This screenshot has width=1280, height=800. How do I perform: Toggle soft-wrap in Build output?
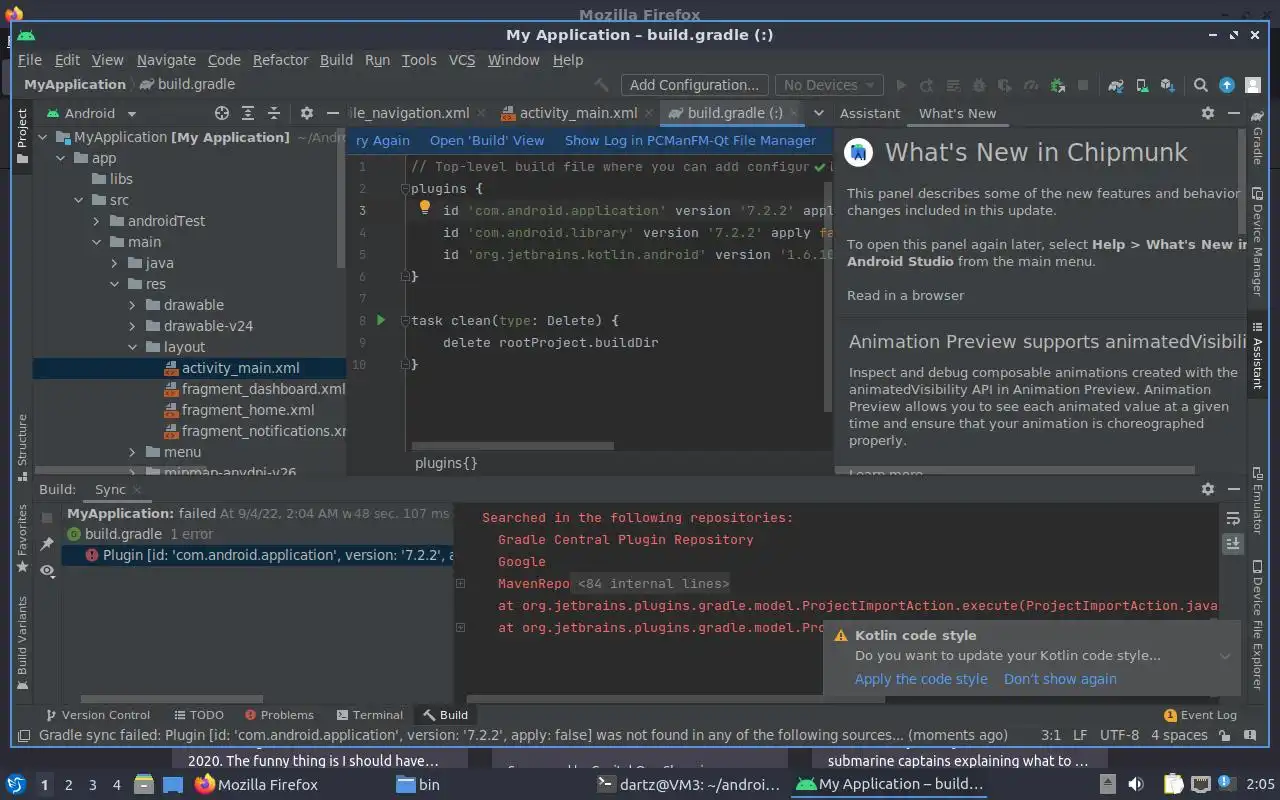point(1233,518)
